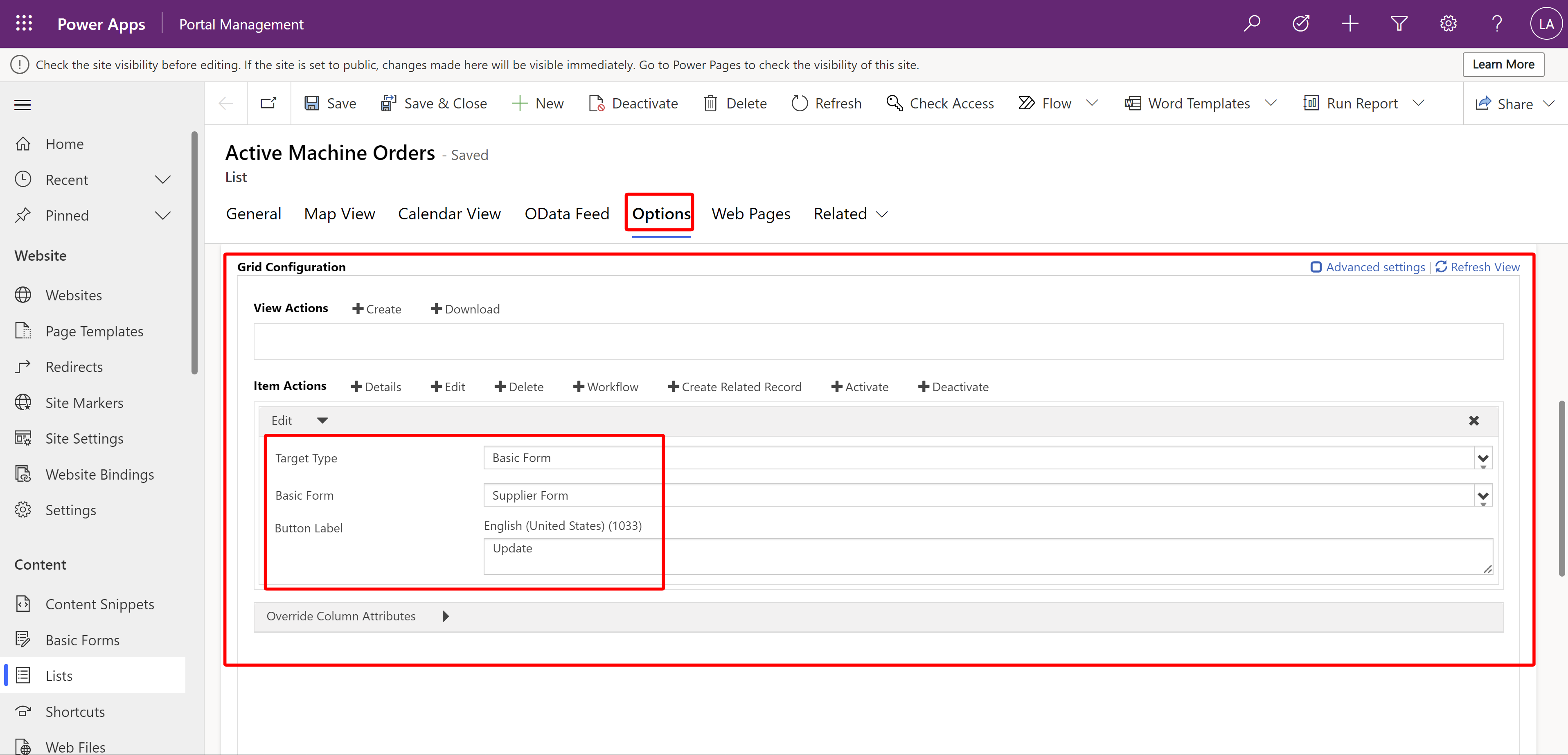Click the search magnifier icon in header
Viewport: 1568px width, 755px height.
1252,24
